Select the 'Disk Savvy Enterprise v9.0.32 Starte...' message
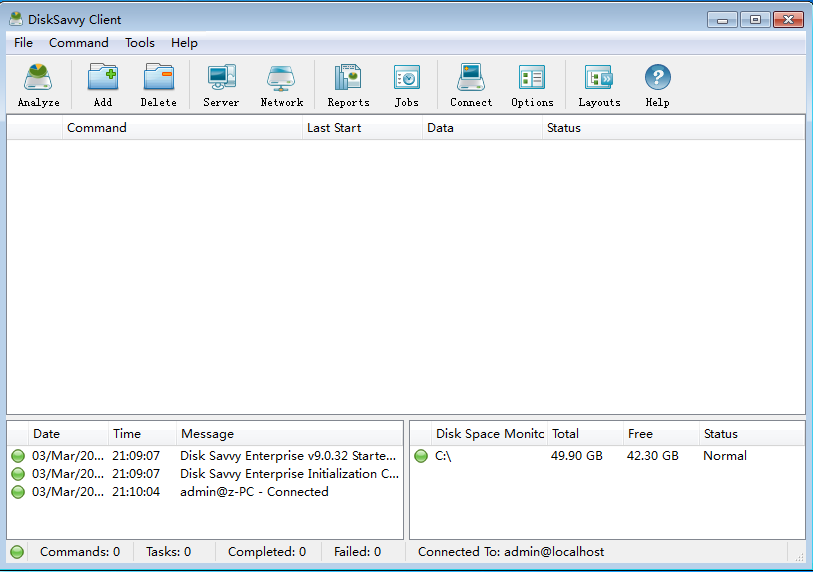This screenshot has width=813, height=572. tap(288, 456)
